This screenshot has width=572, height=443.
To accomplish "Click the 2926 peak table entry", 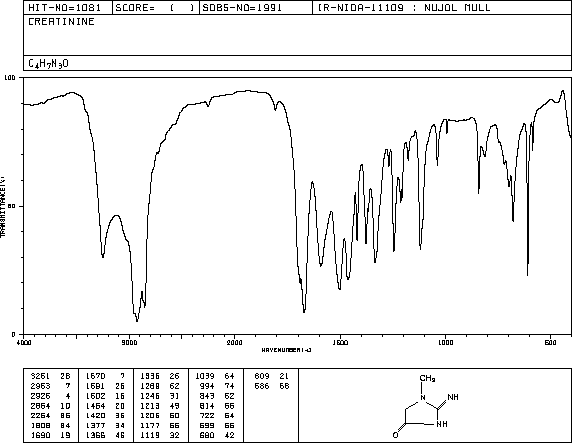I will click(x=50, y=396).
